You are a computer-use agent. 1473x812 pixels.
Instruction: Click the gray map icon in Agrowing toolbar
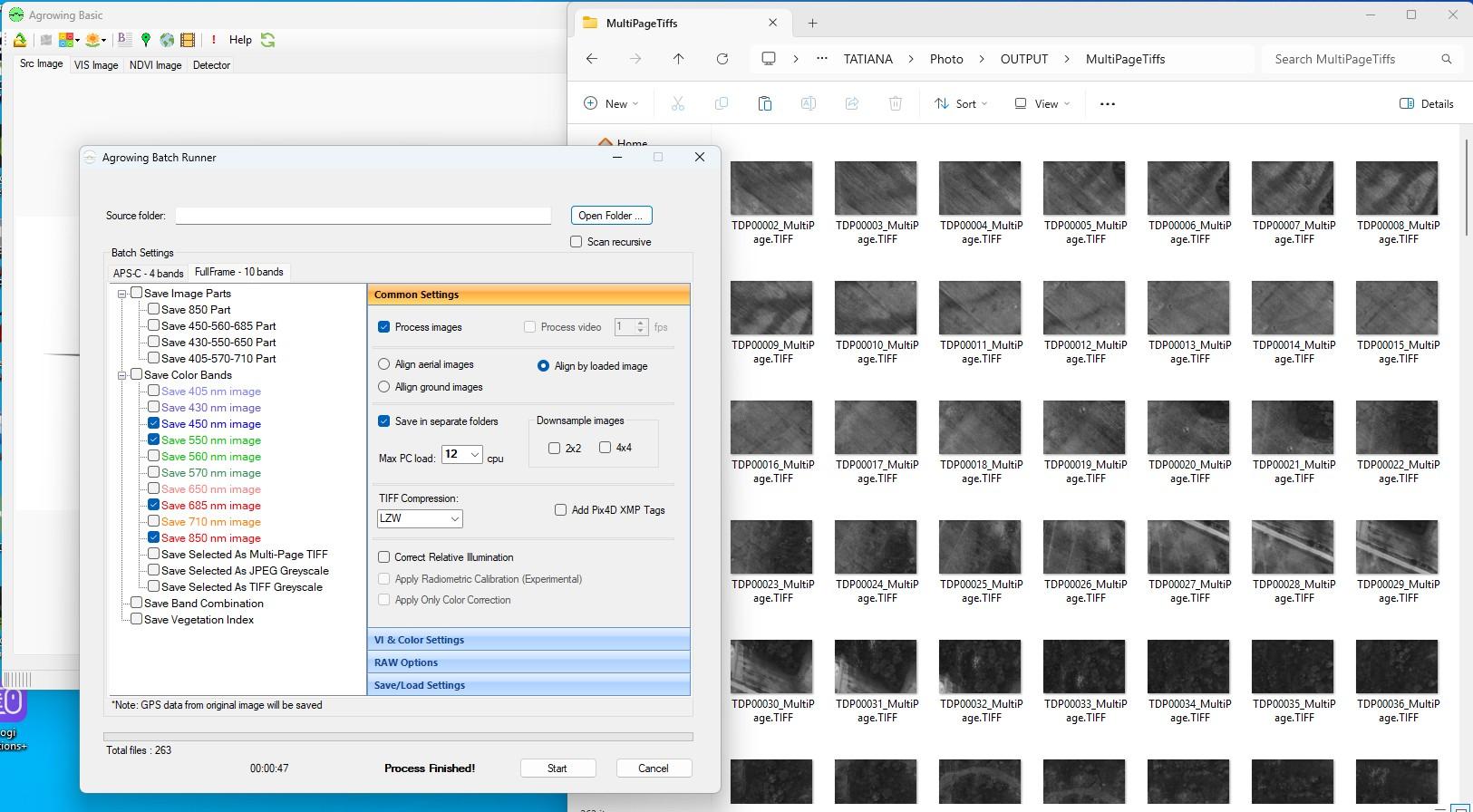pos(45,40)
